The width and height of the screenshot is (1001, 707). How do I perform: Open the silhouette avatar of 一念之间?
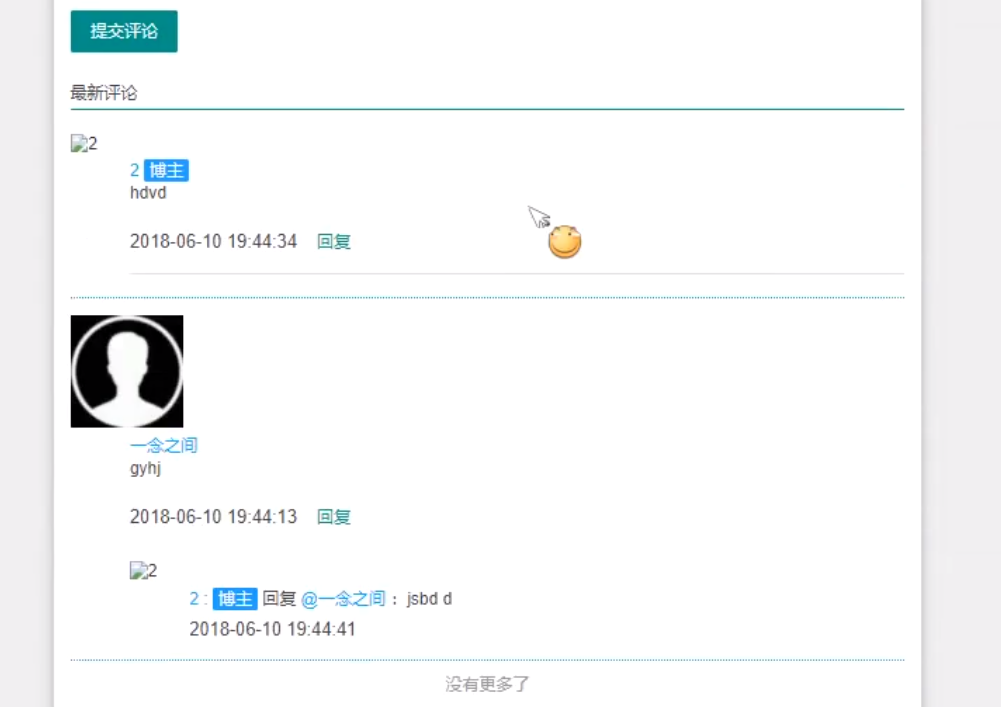click(127, 371)
